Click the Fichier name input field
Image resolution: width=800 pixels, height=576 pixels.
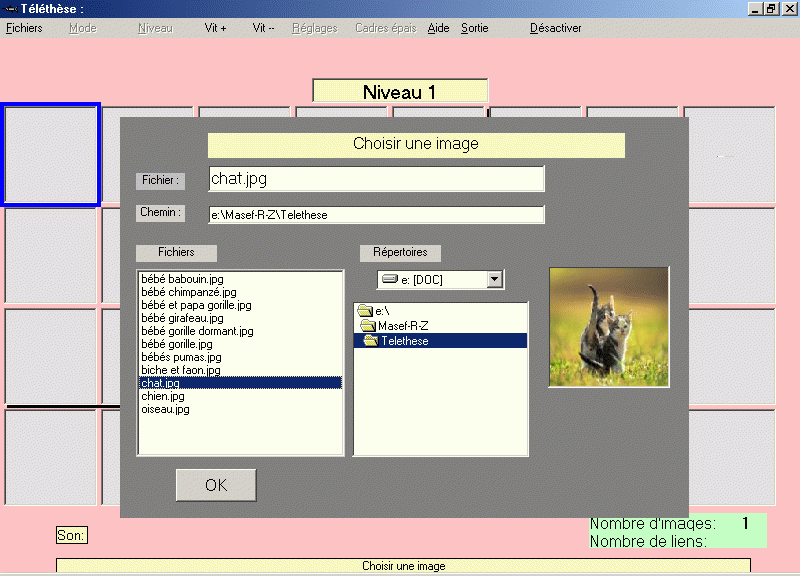(376, 179)
